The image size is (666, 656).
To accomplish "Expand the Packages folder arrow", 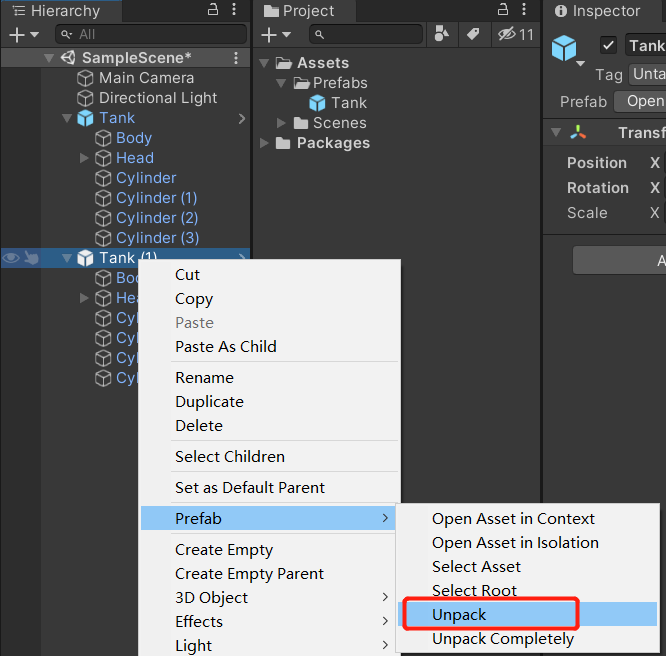I will tap(264, 143).
